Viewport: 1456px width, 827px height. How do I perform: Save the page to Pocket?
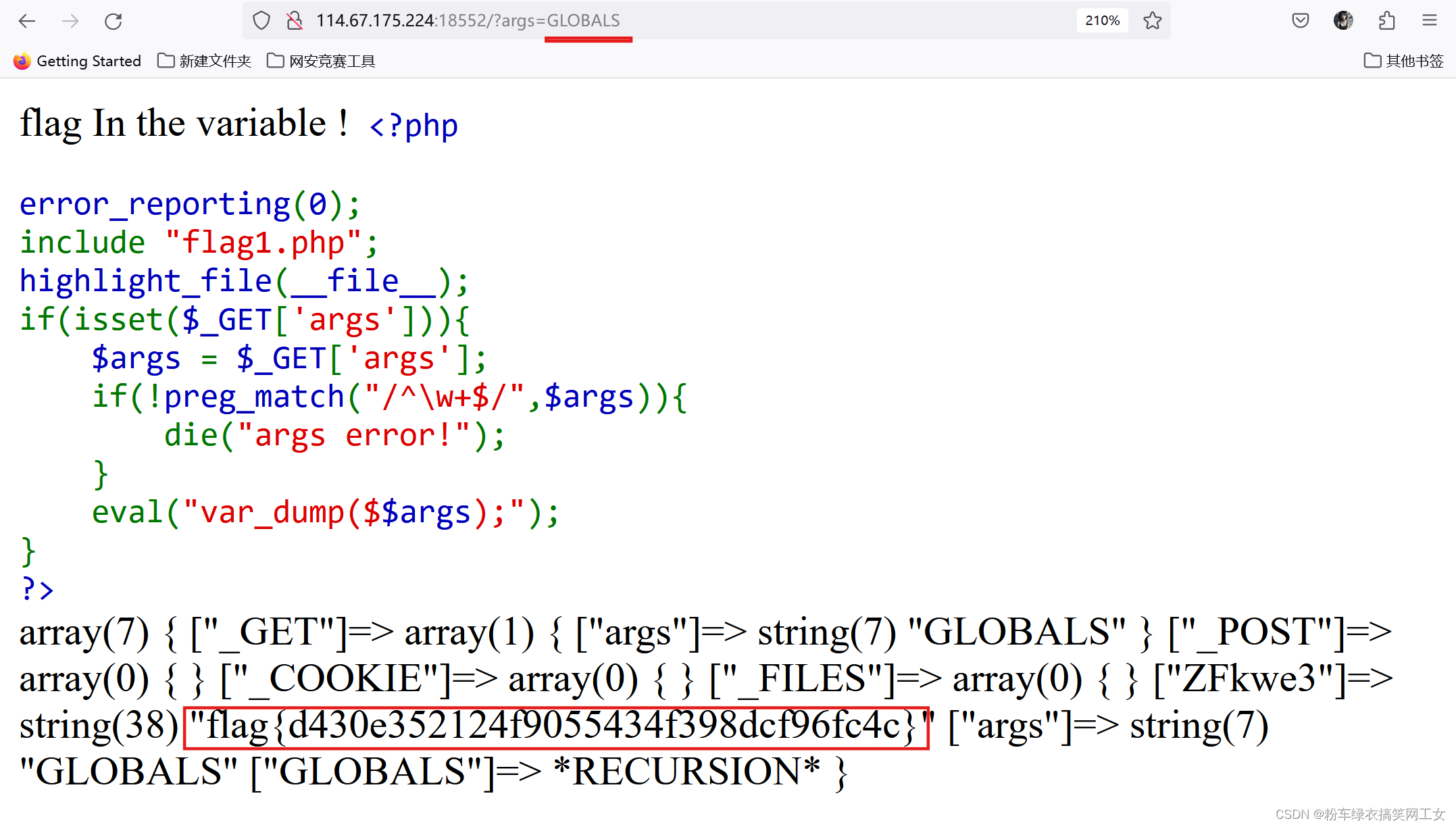(x=1299, y=20)
